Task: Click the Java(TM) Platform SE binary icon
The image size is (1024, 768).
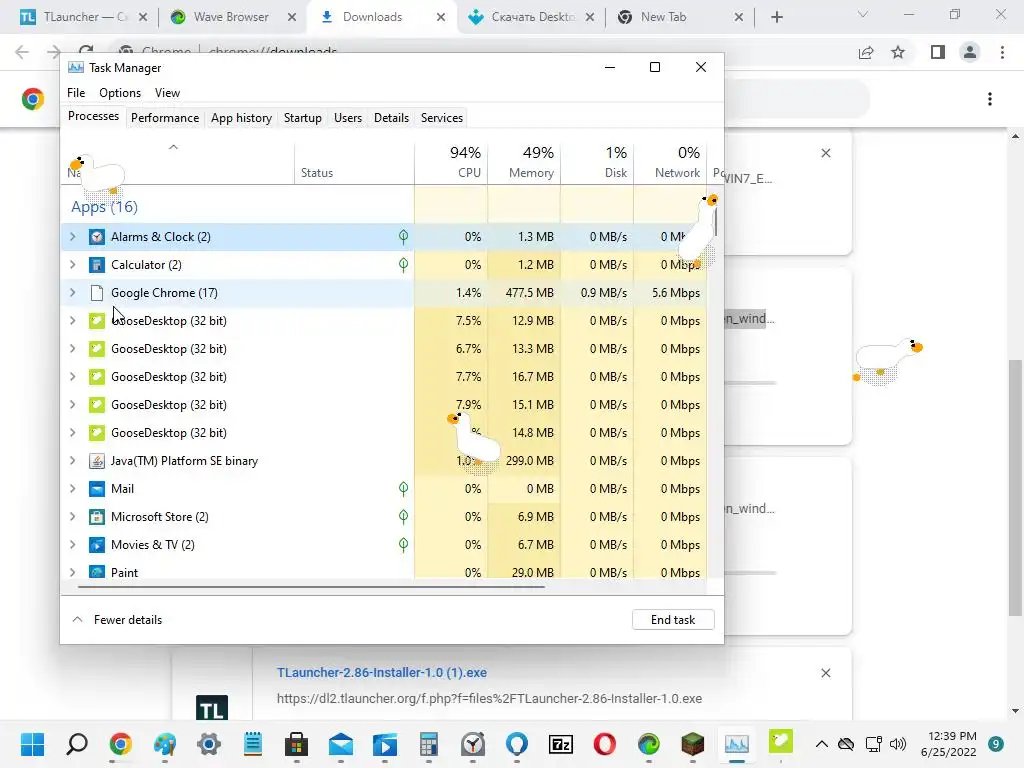Action: pyautogui.click(x=97, y=461)
